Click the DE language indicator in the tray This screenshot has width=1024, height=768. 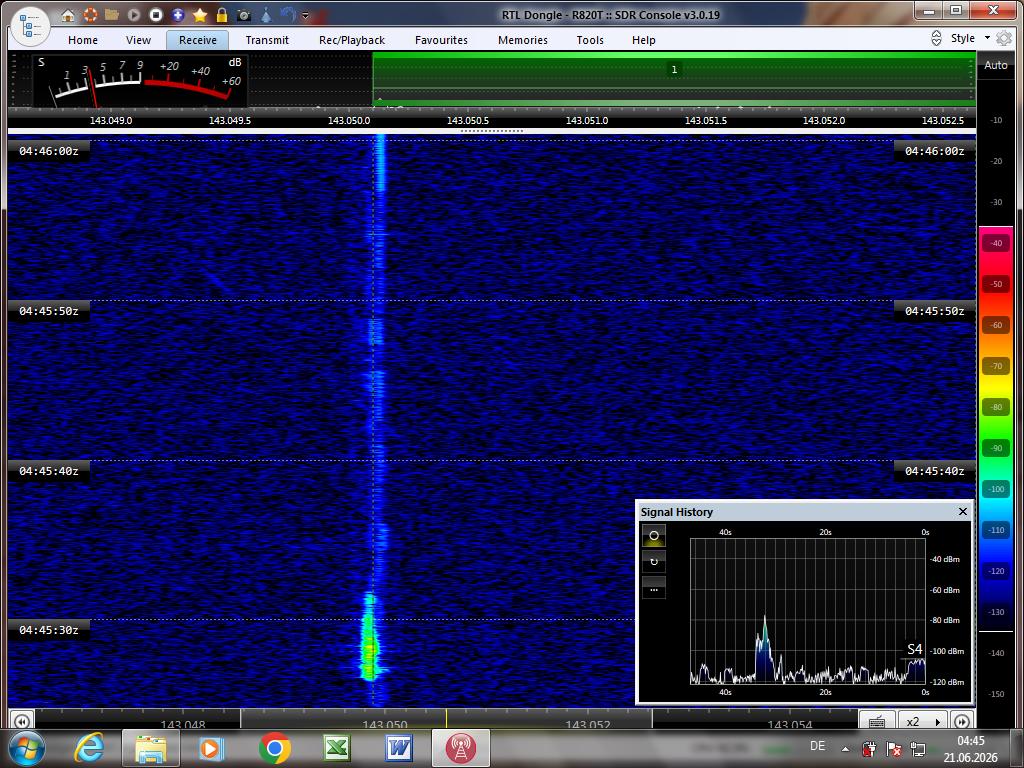click(817, 746)
